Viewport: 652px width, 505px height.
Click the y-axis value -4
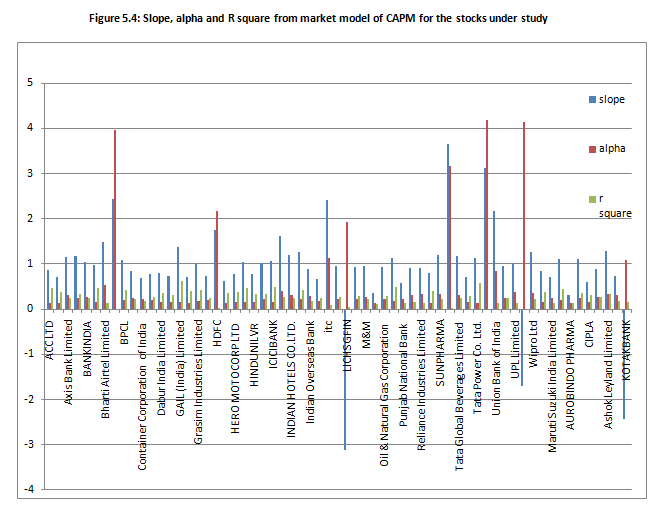point(28,490)
